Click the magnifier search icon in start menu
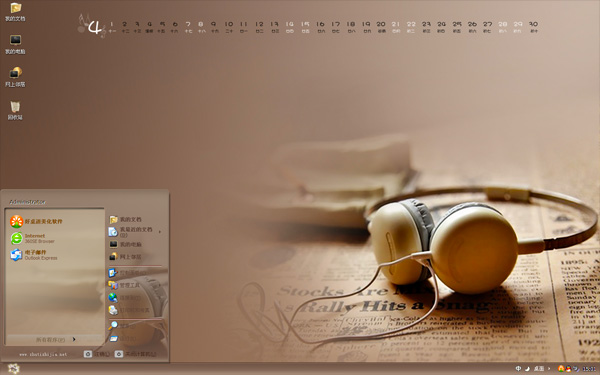 pos(113,326)
